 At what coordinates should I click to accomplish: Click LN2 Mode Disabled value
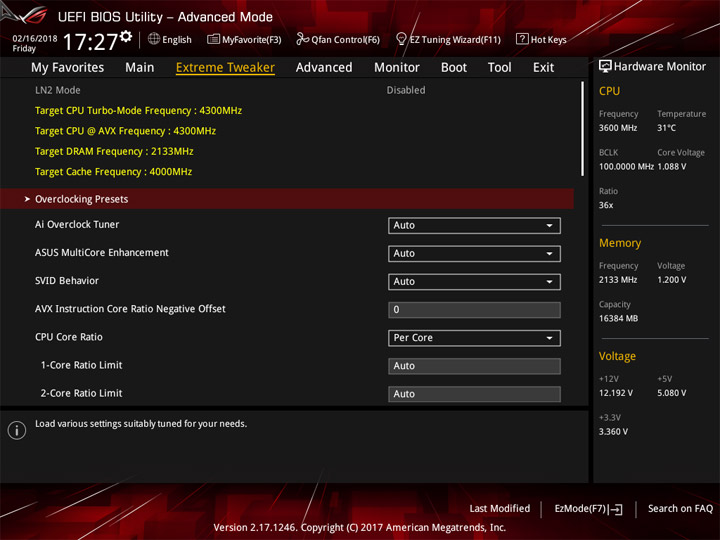(406, 90)
